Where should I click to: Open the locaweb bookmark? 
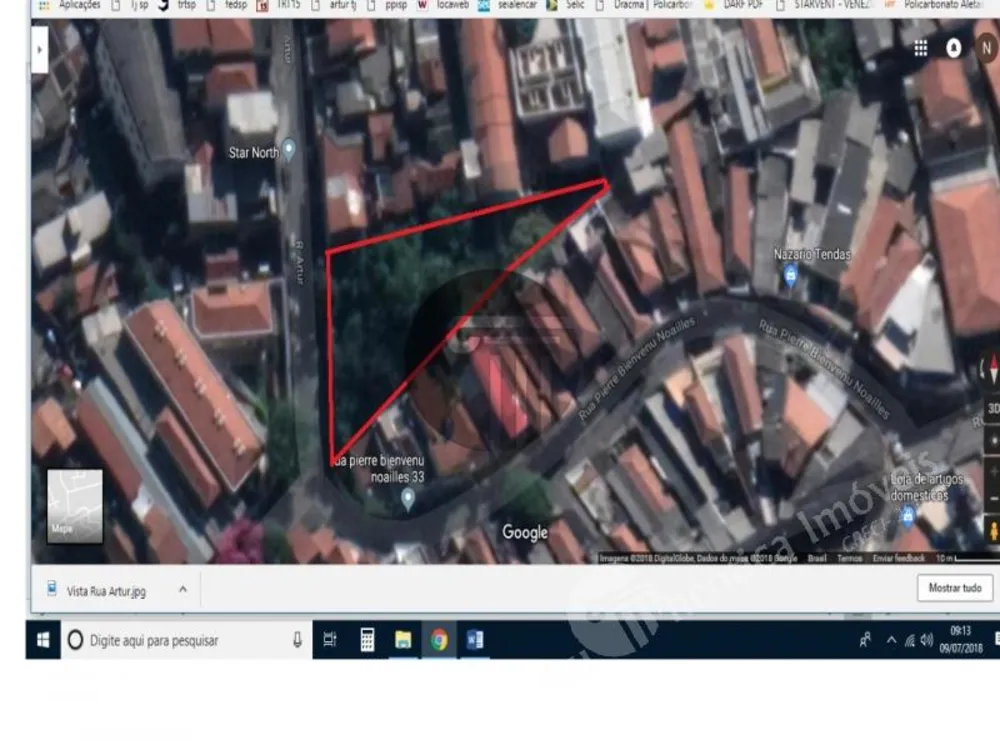tap(444, 5)
